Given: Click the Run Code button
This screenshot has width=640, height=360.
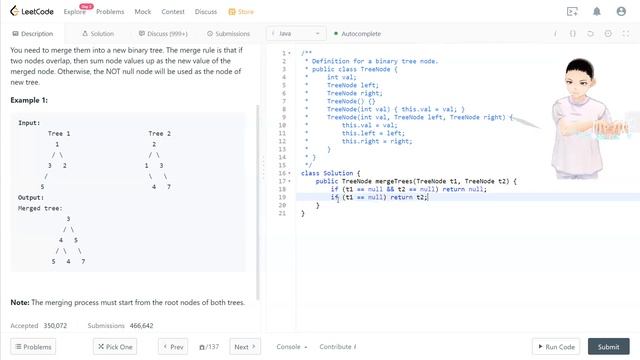Looking at the screenshot, I should [x=556, y=347].
